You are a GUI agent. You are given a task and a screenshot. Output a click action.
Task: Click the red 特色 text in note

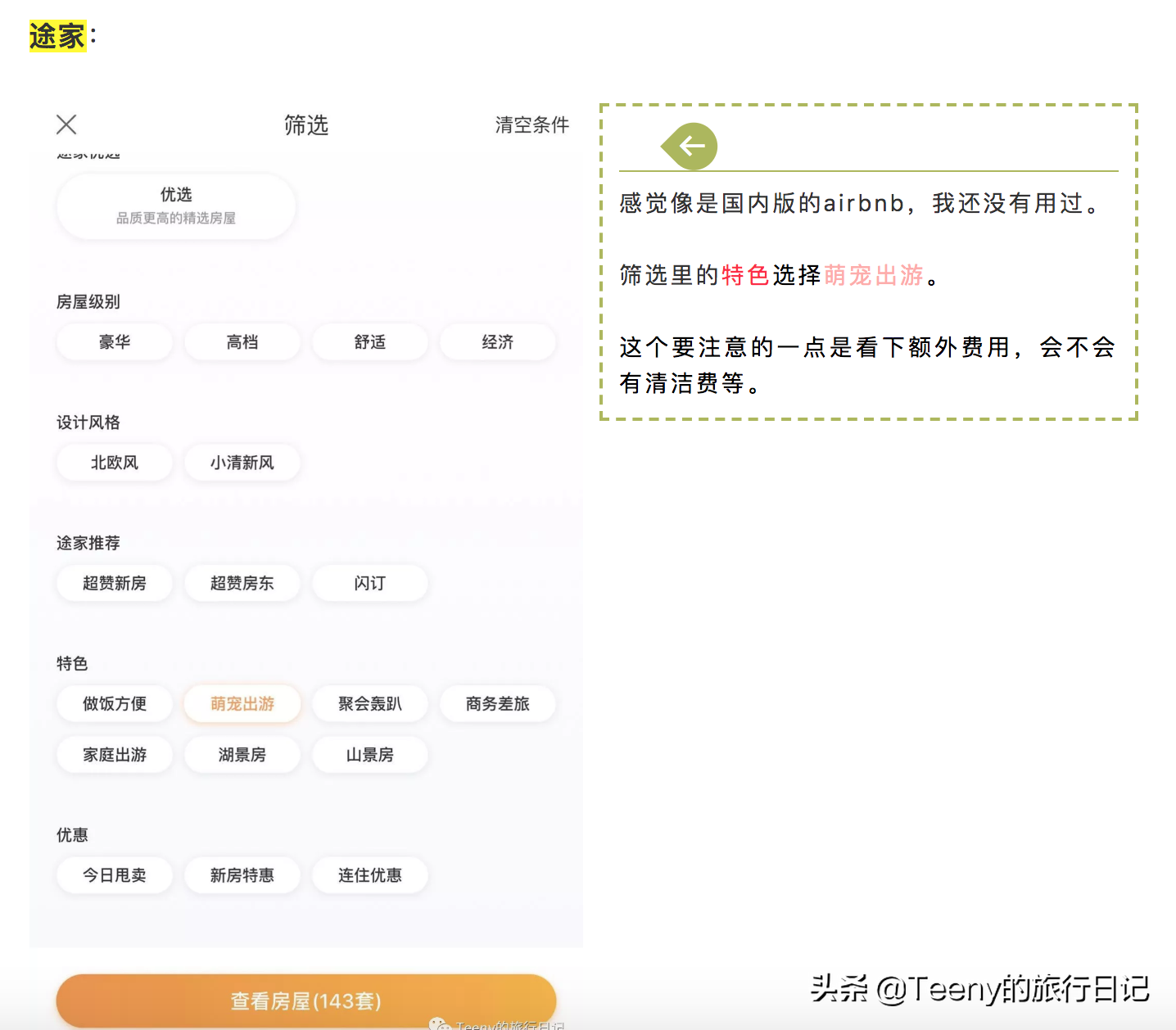point(745,275)
